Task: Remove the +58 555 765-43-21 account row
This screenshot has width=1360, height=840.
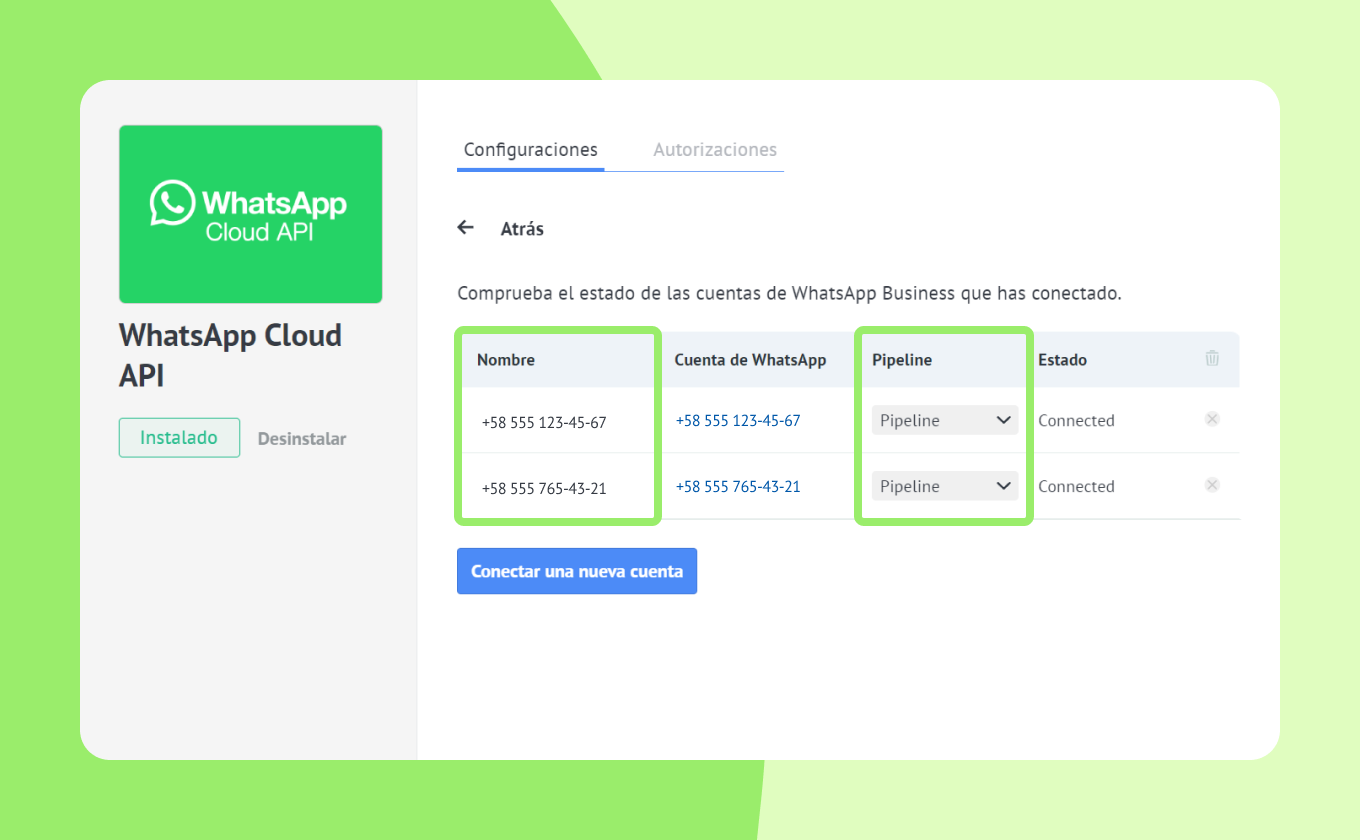Action: [x=1212, y=485]
